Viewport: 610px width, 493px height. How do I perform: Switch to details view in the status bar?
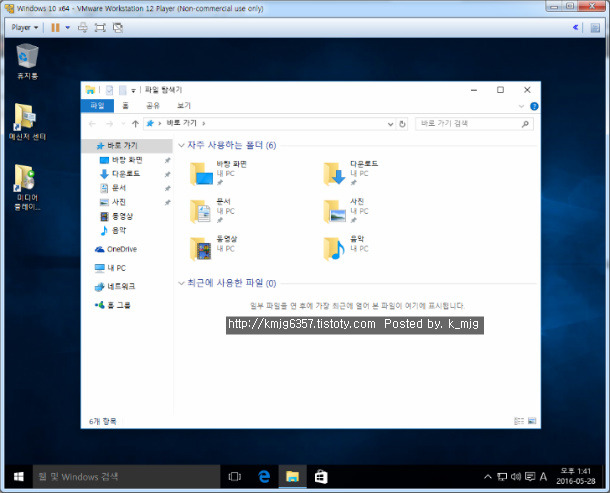click(519, 421)
